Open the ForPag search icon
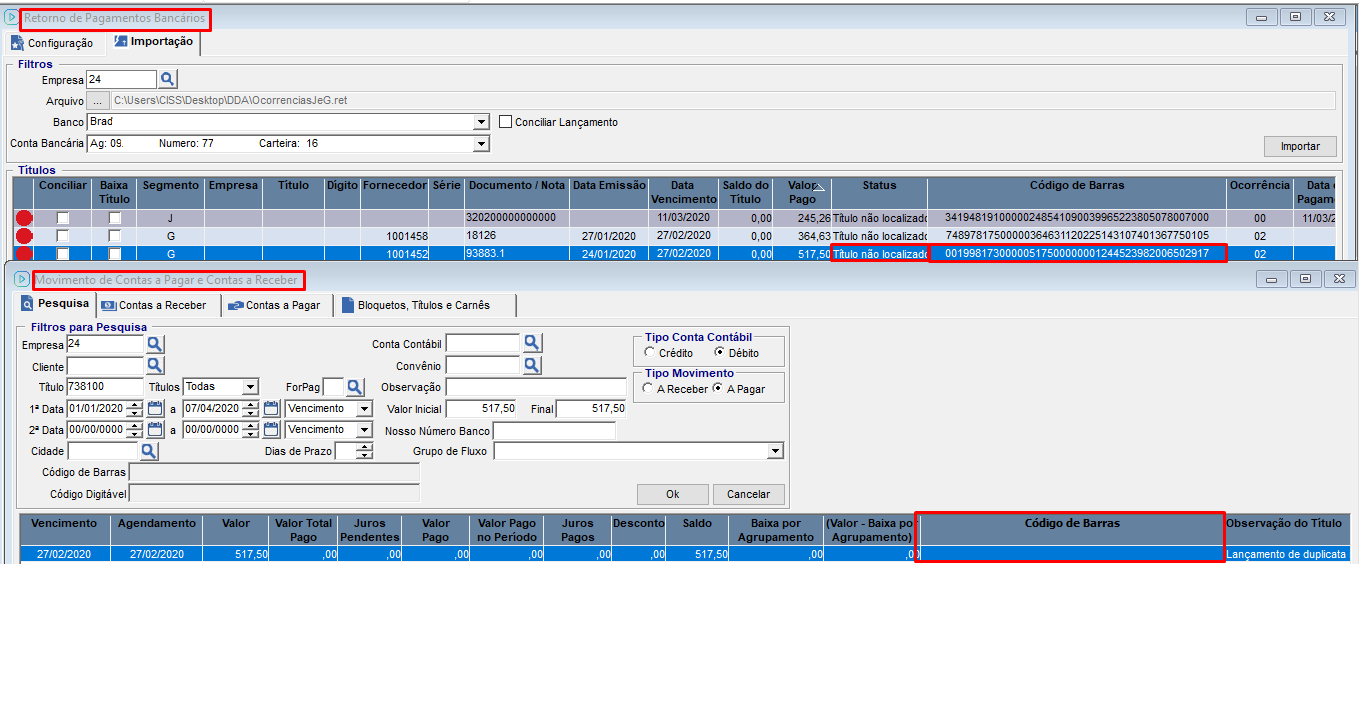The width and height of the screenshot is (1366, 713). click(x=355, y=387)
